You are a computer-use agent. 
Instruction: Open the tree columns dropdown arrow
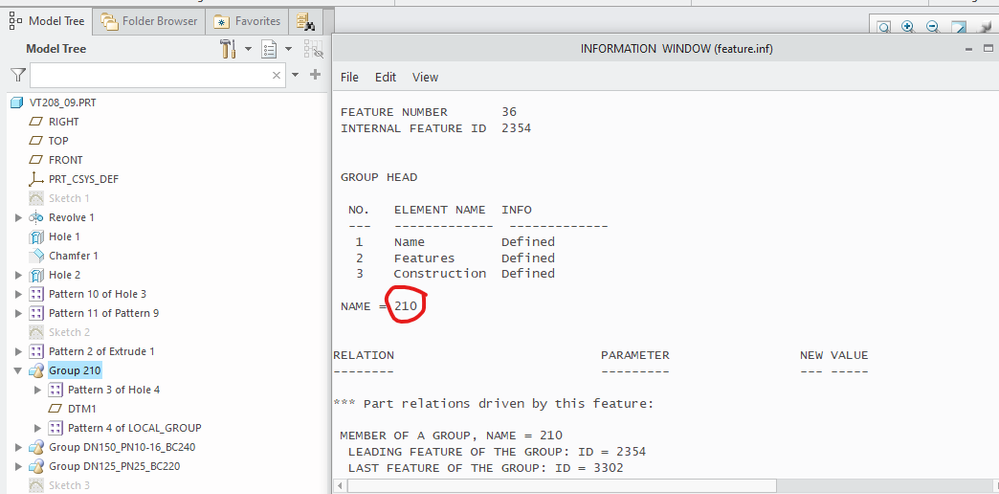(288, 49)
